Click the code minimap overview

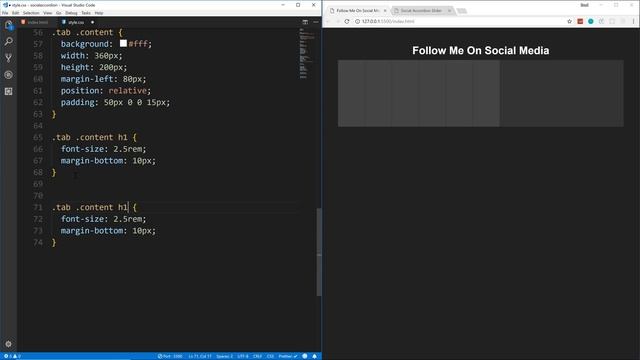(307, 53)
